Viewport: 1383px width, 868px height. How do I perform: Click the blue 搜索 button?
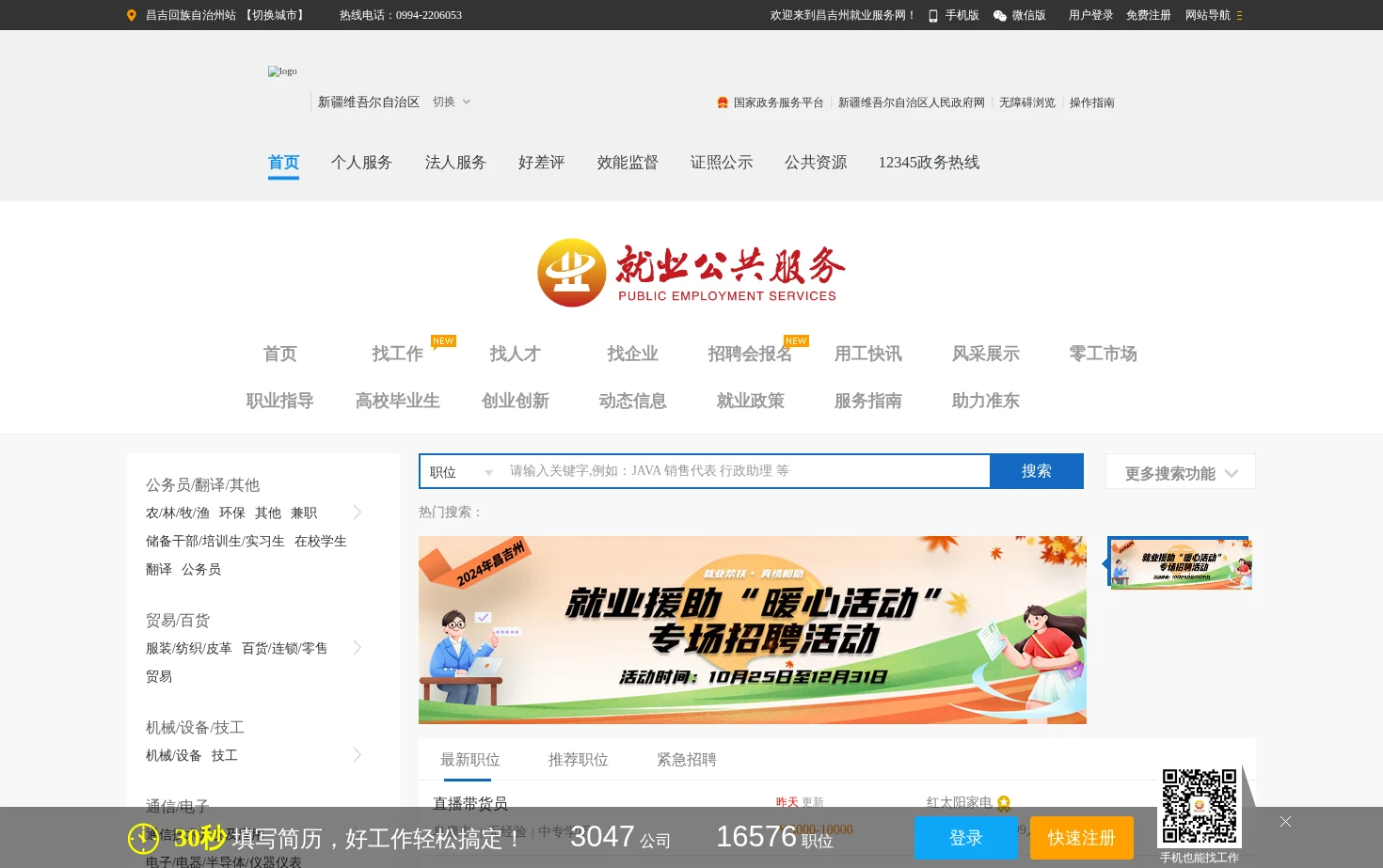pos(1037,471)
